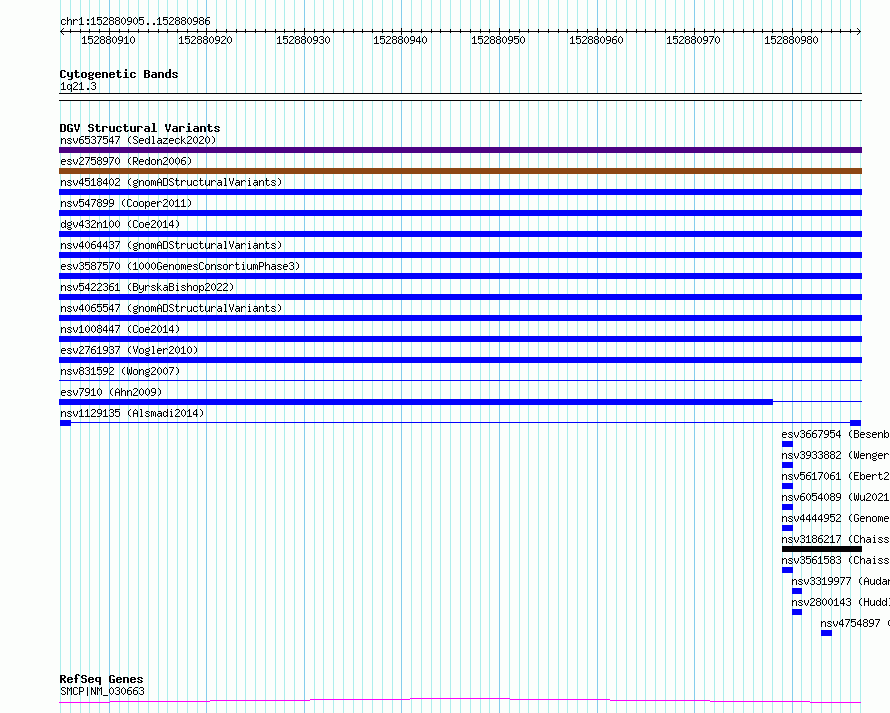Select small blue bar under esv3667954
This screenshot has width=890, height=713.
click(x=787, y=444)
